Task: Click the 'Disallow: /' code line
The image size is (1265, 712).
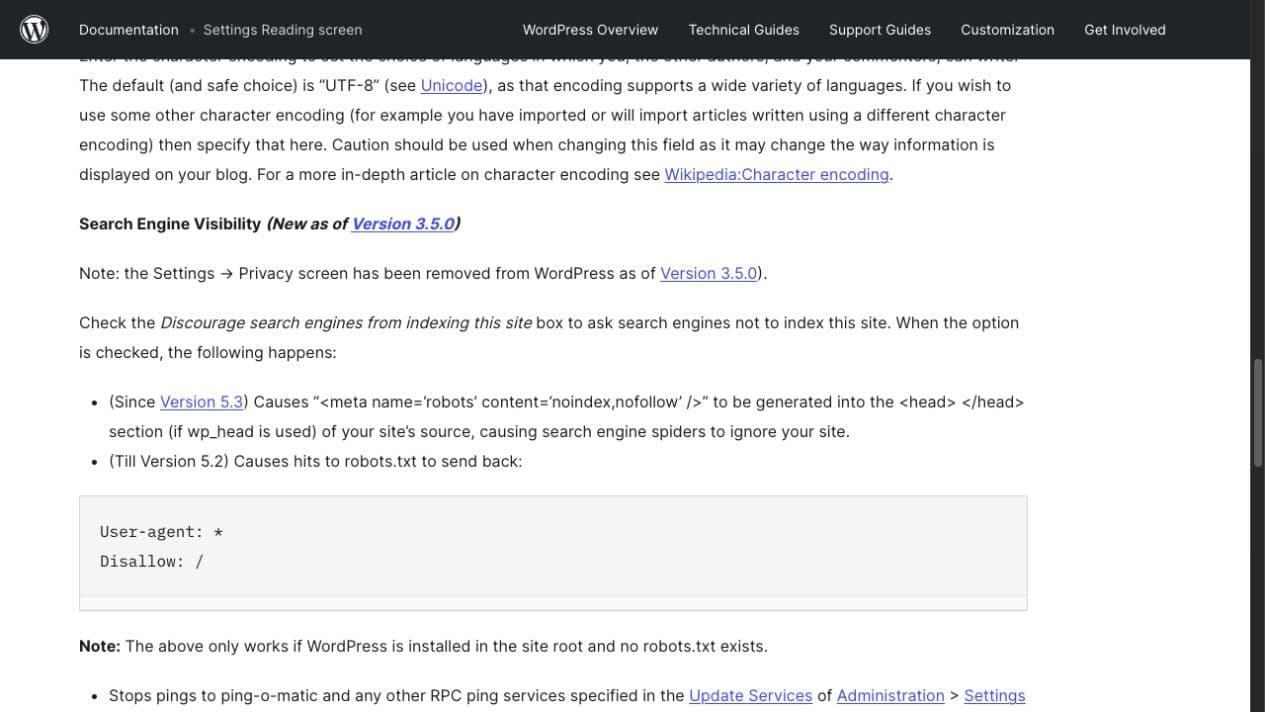Action: tap(151, 562)
